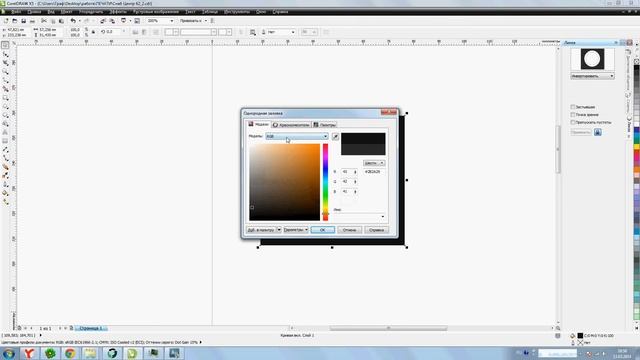Open the color model RGB dropdown
Image resolution: width=640 pixels, height=360 pixels.
(x=297, y=136)
